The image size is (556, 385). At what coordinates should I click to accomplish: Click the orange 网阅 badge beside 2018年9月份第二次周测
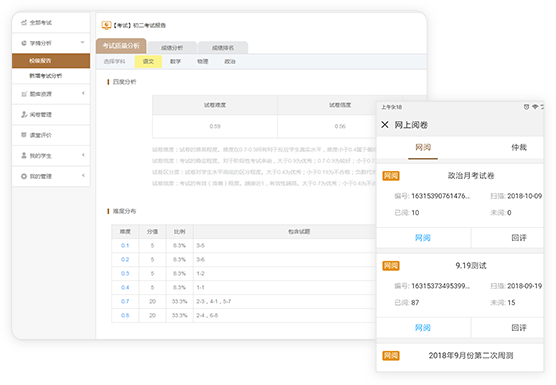tap(391, 356)
